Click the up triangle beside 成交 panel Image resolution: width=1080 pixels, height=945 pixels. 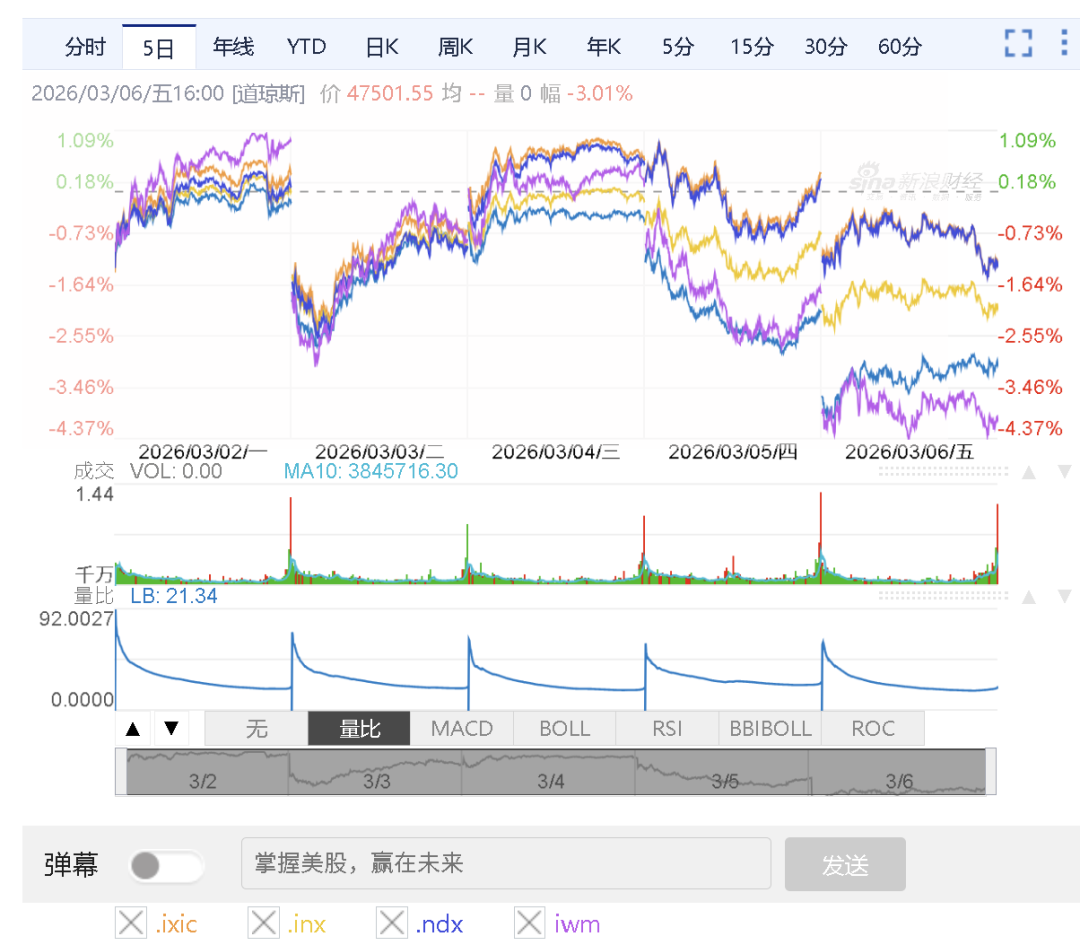point(1028,472)
